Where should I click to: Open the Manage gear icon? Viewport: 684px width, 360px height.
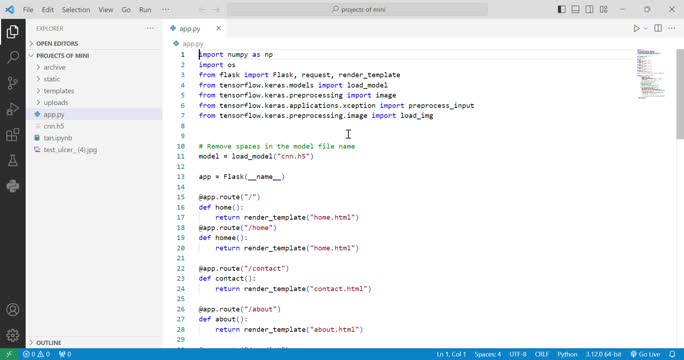(x=13, y=335)
